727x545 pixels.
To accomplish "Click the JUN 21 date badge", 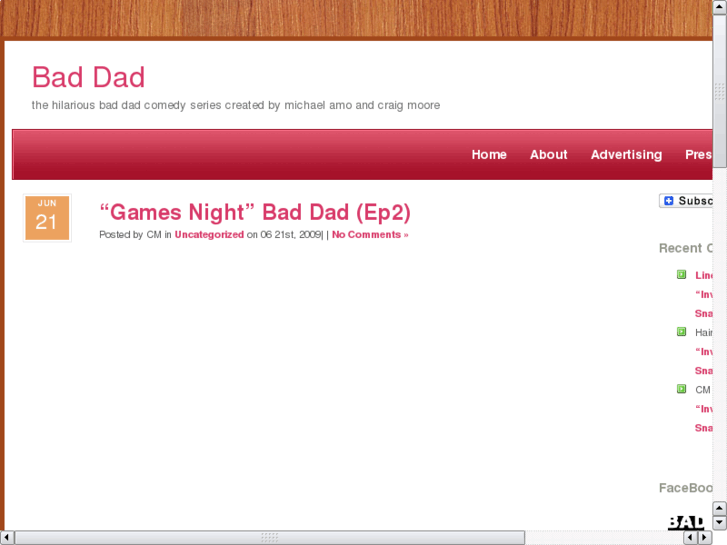I will coord(47,218).
